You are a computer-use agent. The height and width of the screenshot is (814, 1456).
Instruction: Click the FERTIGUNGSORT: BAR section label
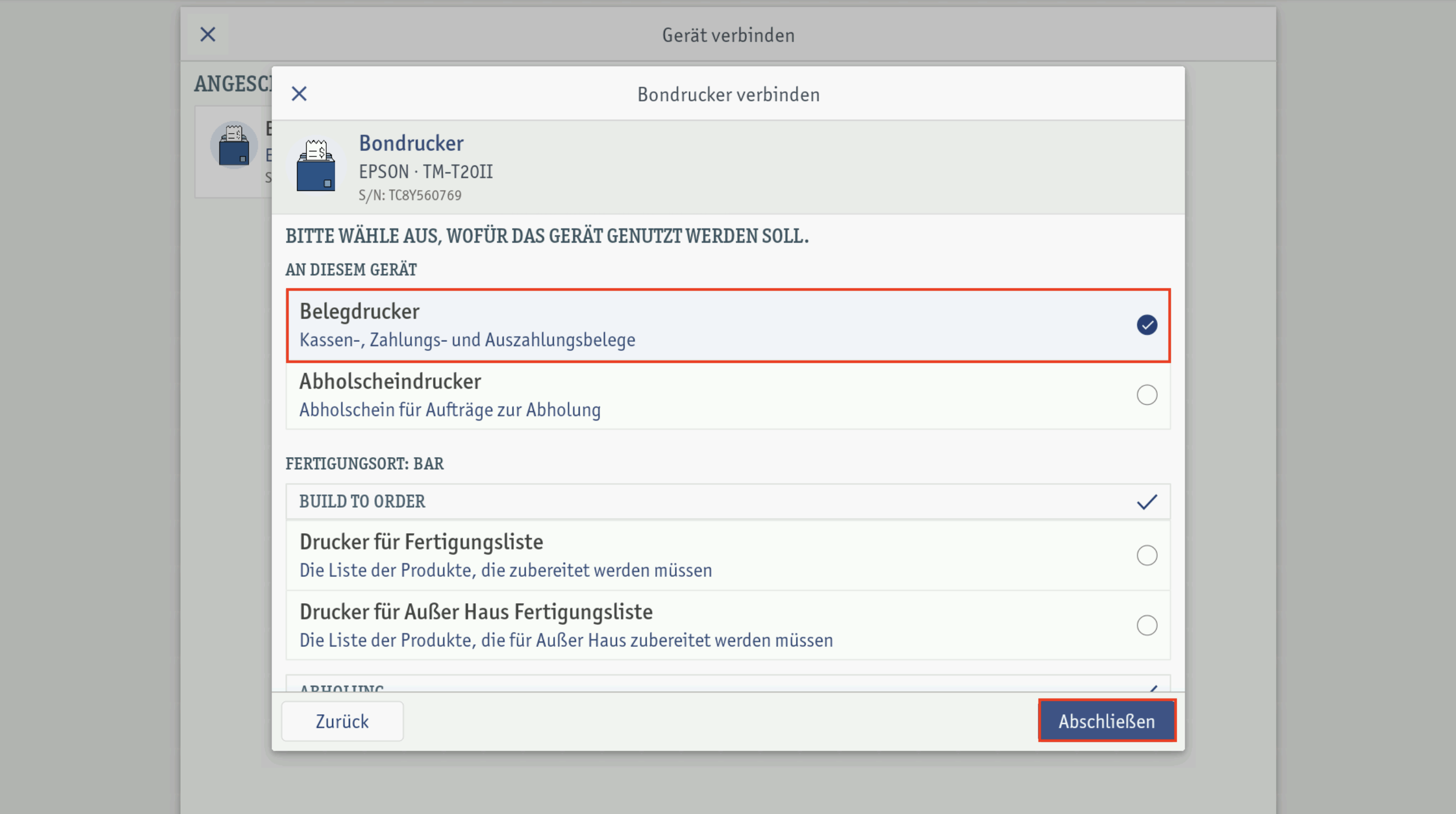[x=365, y=464]
